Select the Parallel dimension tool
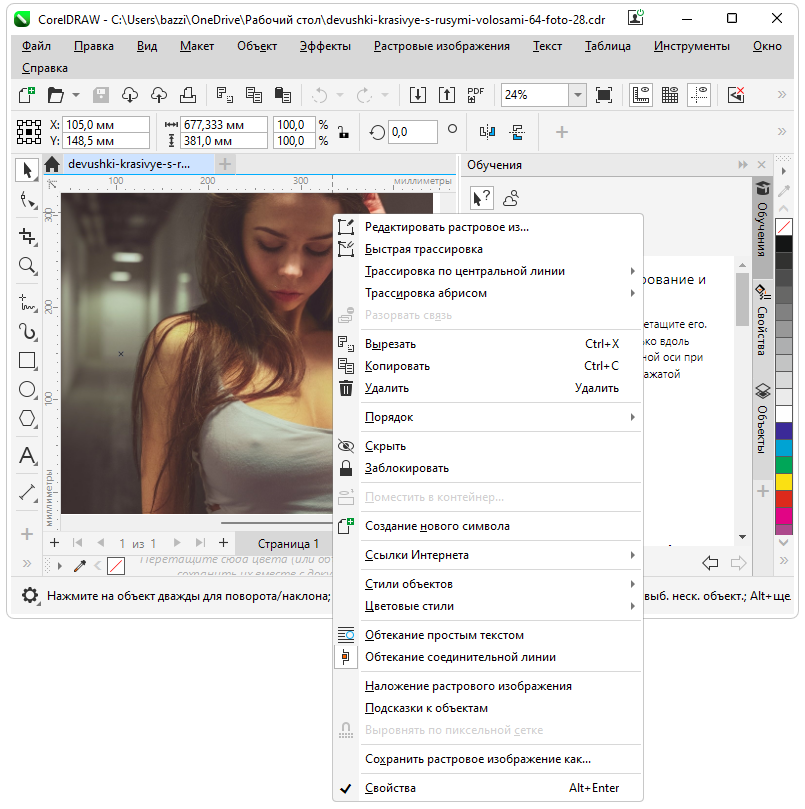Screen dimensions: 805x809 click(27, 493)
